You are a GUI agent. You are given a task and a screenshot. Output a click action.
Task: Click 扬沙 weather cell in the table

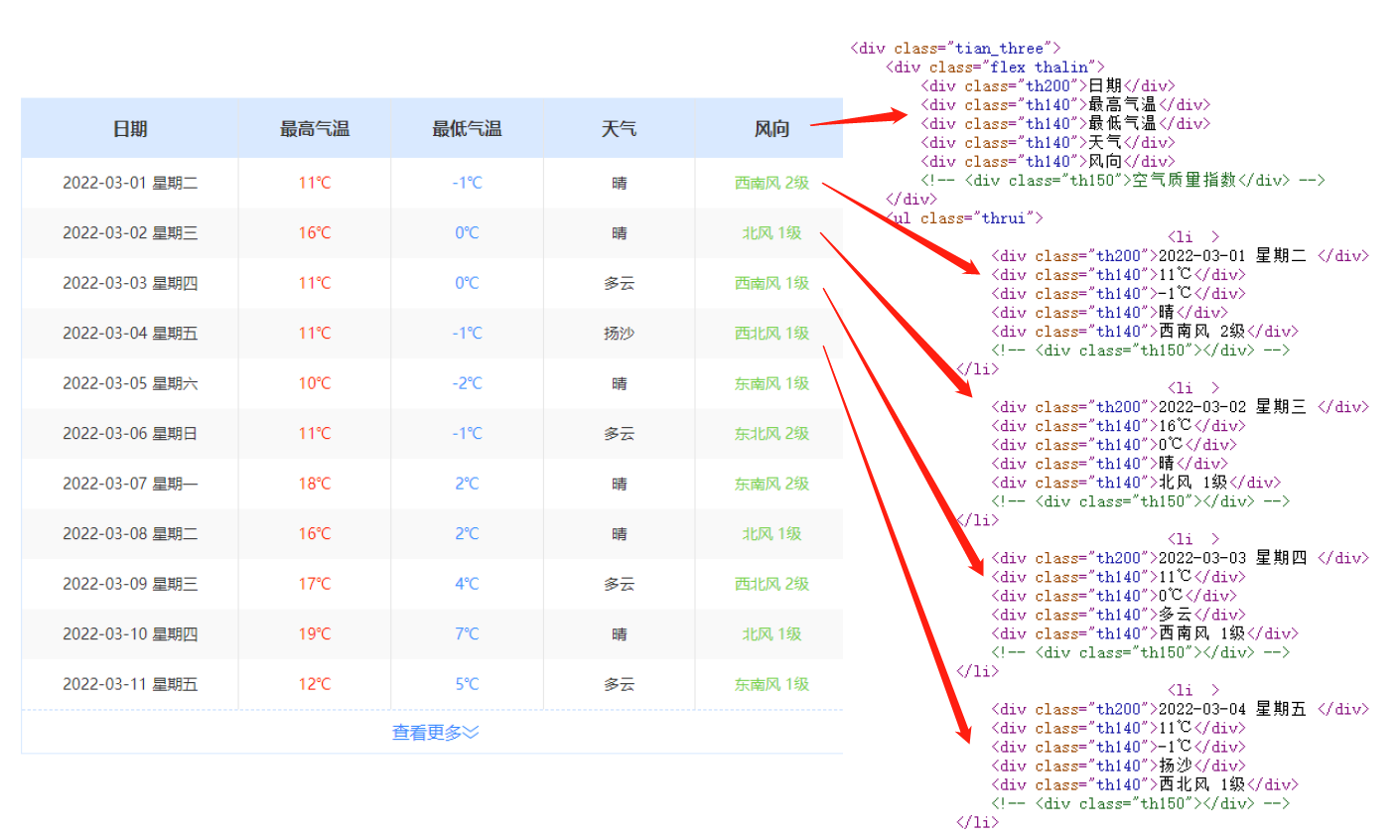click(x=619, y=334)
